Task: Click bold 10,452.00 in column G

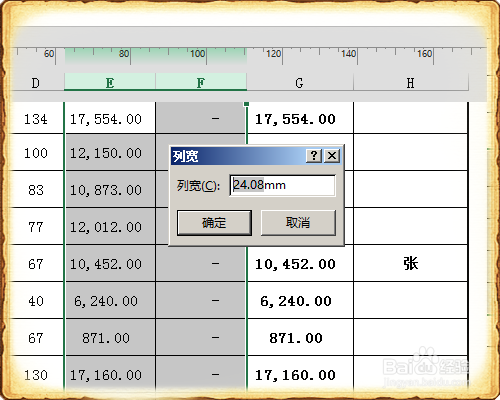Action: [300, 264]
